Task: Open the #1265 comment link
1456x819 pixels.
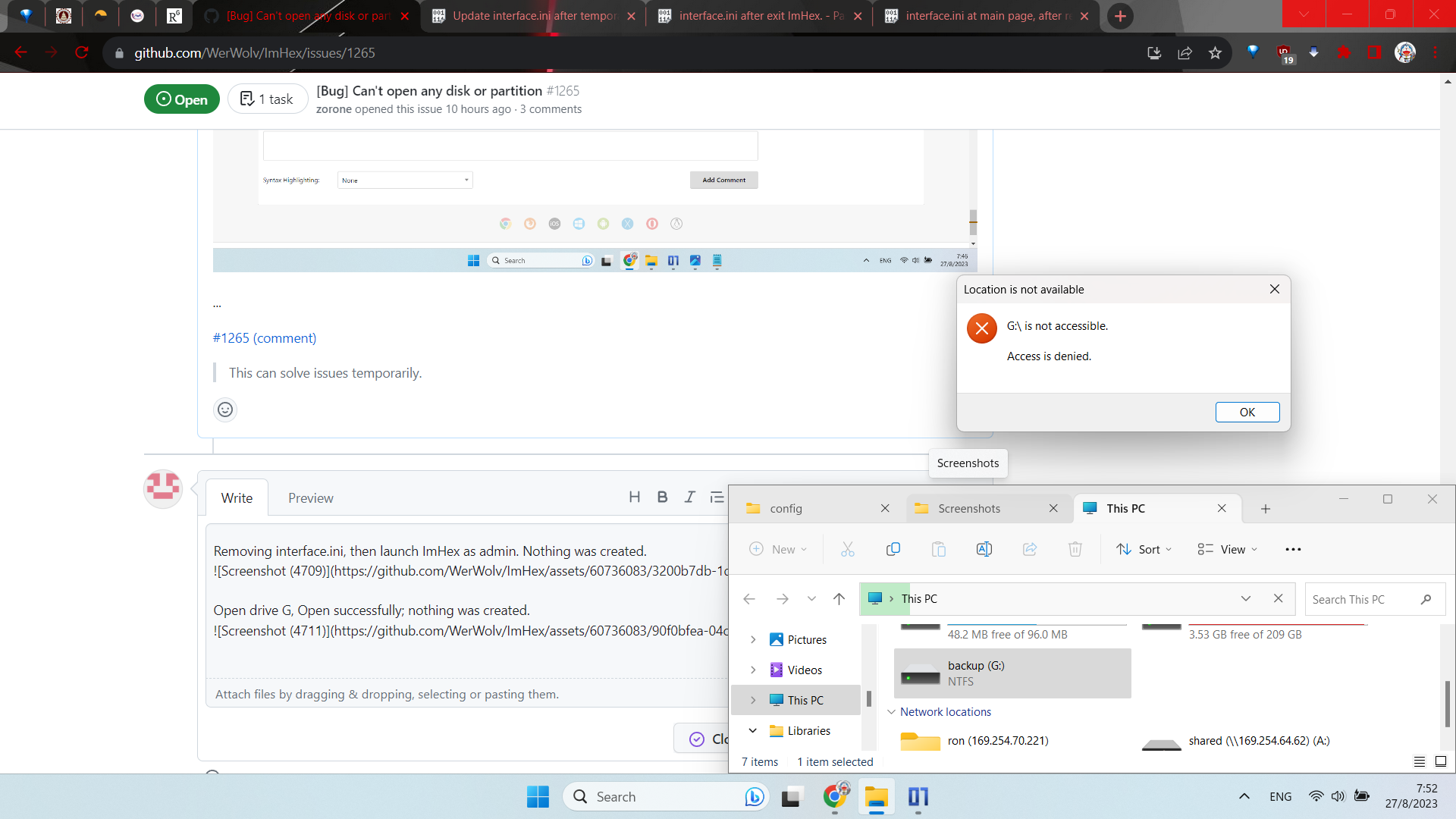Action: click(264, 337)
